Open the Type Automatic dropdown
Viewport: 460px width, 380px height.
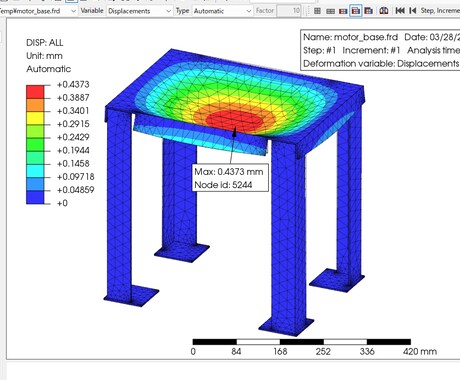point(222,11)
